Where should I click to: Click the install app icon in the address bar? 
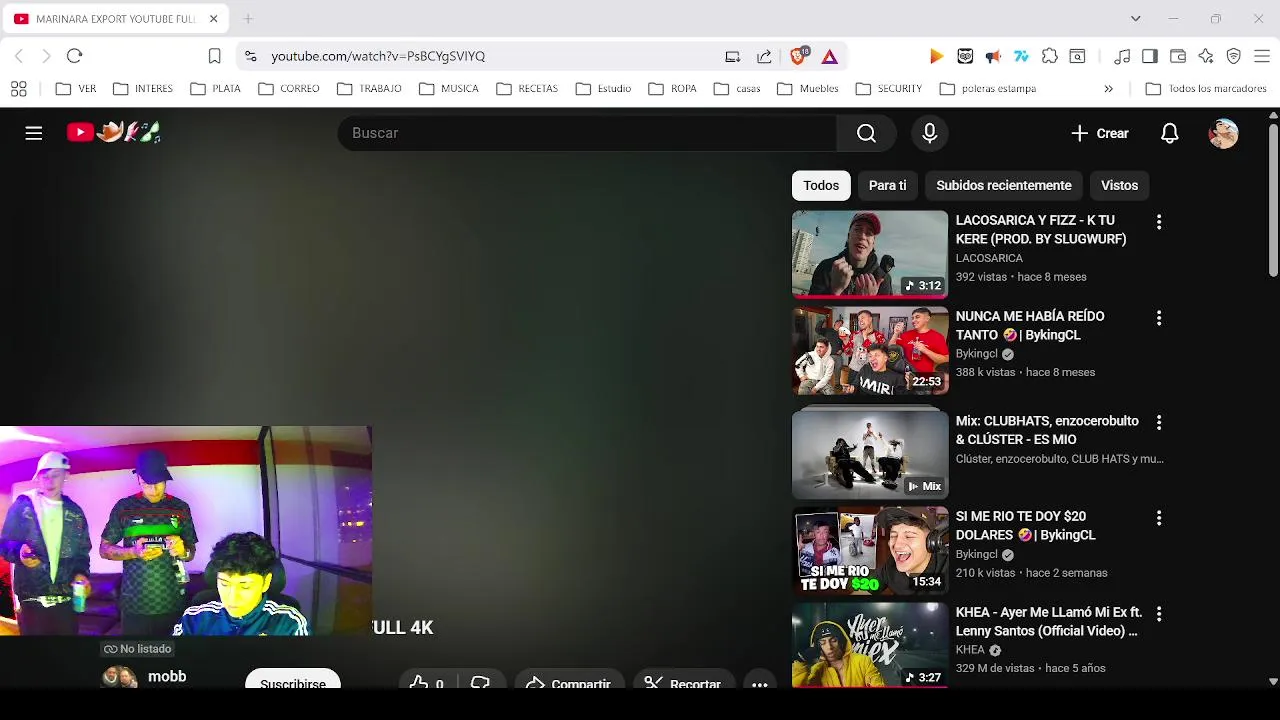click(733, 56)
